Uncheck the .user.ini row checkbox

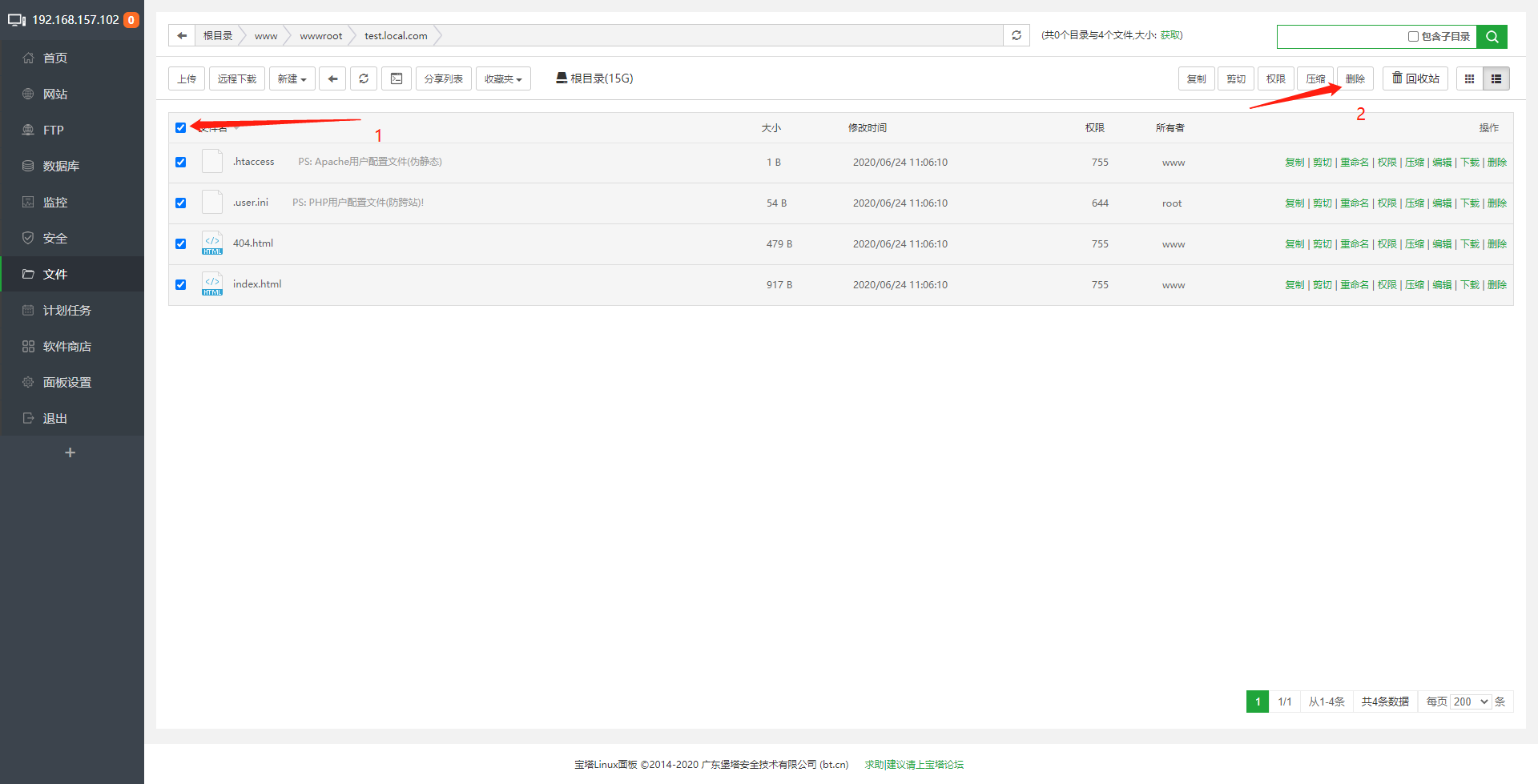coord(181,203)
